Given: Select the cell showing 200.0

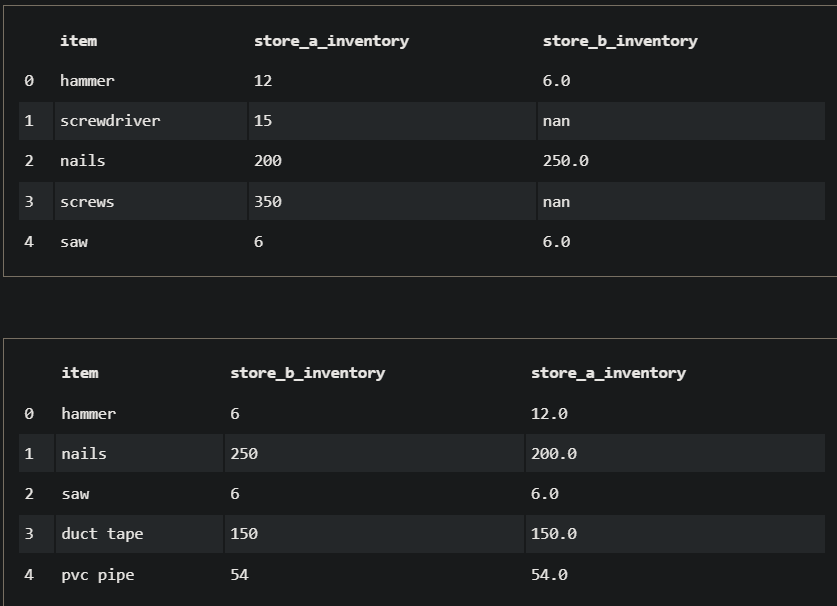Looking at the screenshot, I should [x=554, y=454].
